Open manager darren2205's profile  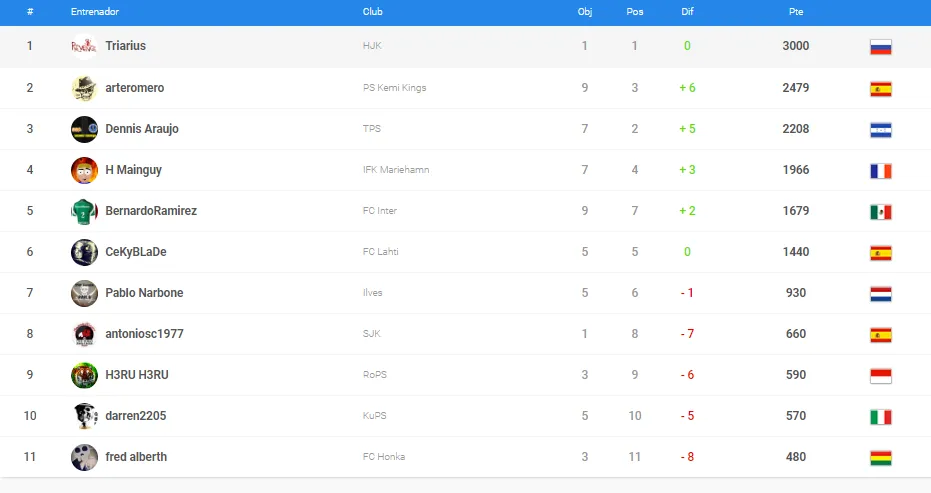[136, 416]
